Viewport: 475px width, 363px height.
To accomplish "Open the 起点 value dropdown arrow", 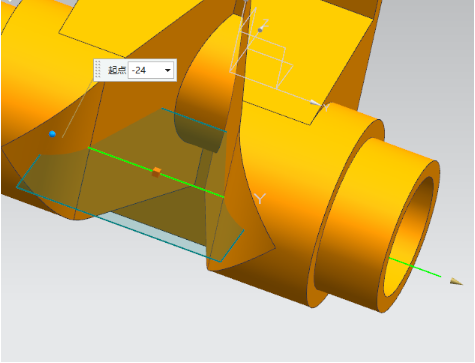I will [x=168, y=70].
